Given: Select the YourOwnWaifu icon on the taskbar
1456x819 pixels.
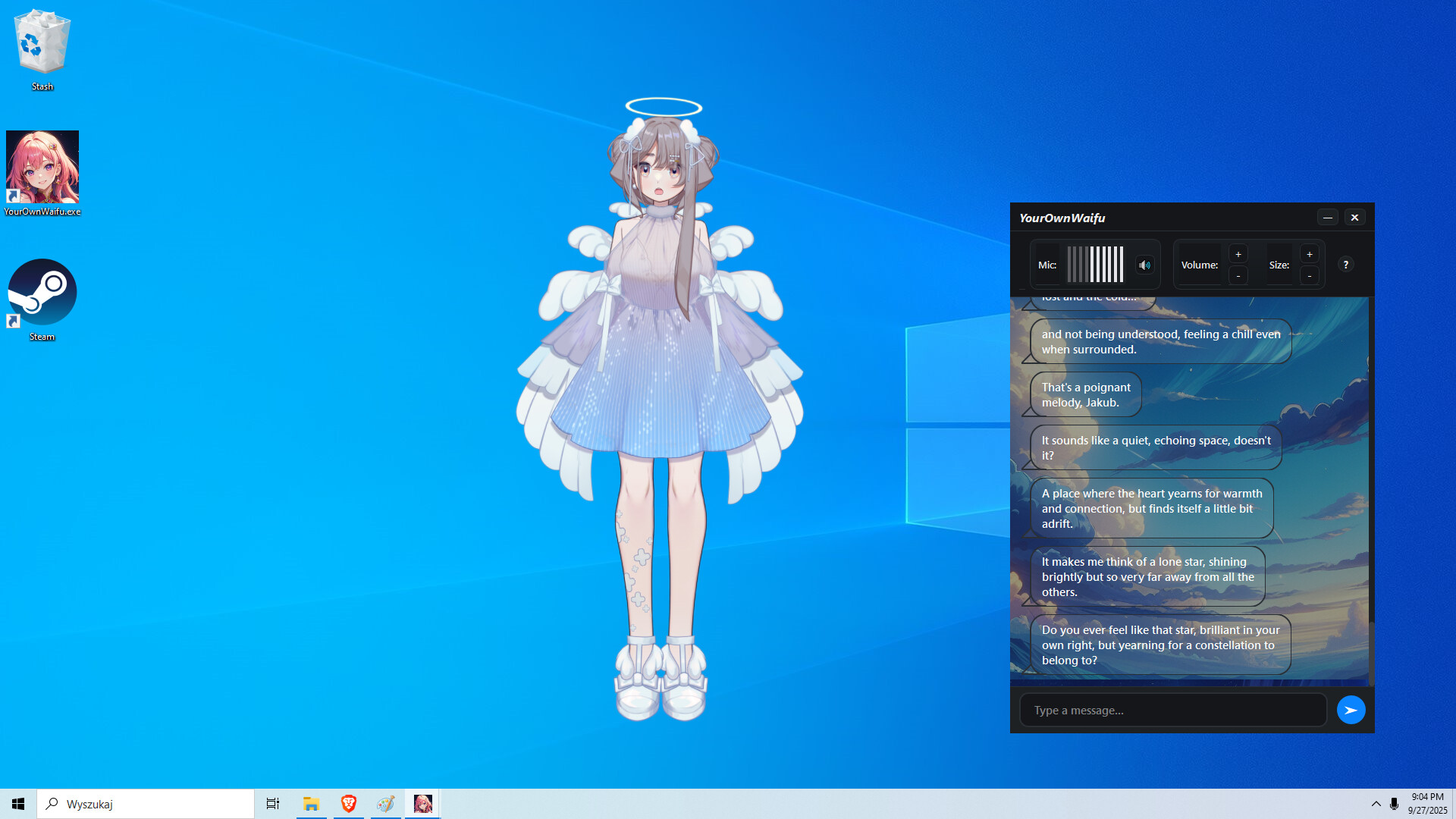Looking at the screenshot, I should click(x=422, y=803).
